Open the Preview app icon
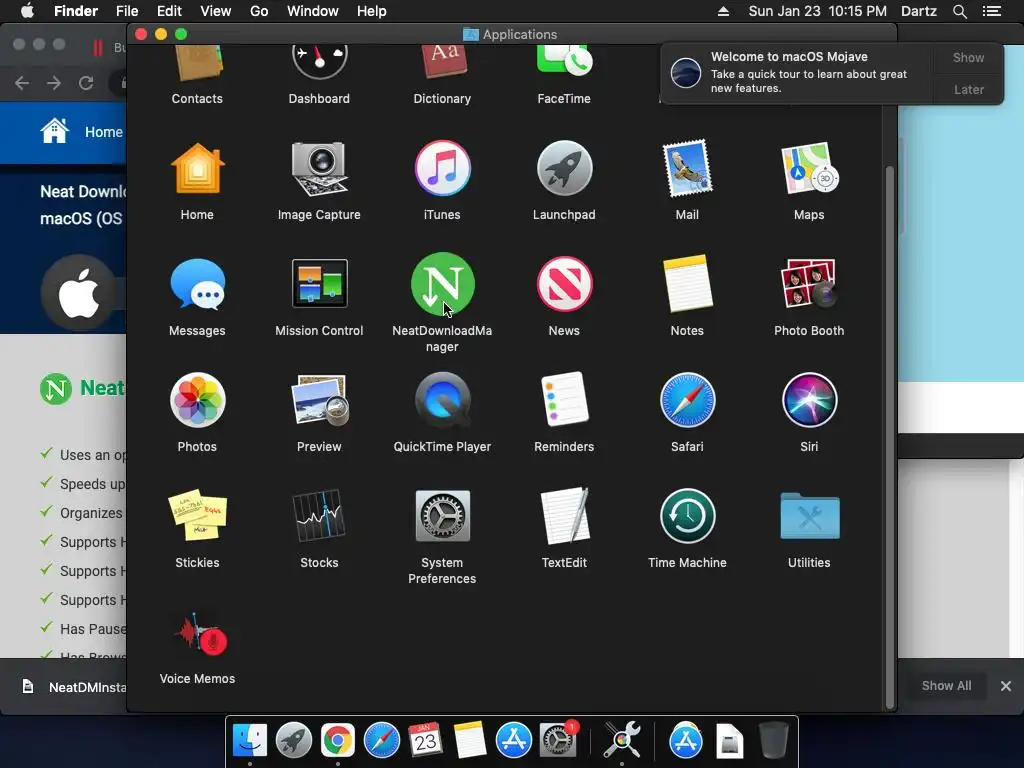 (319, 400)
